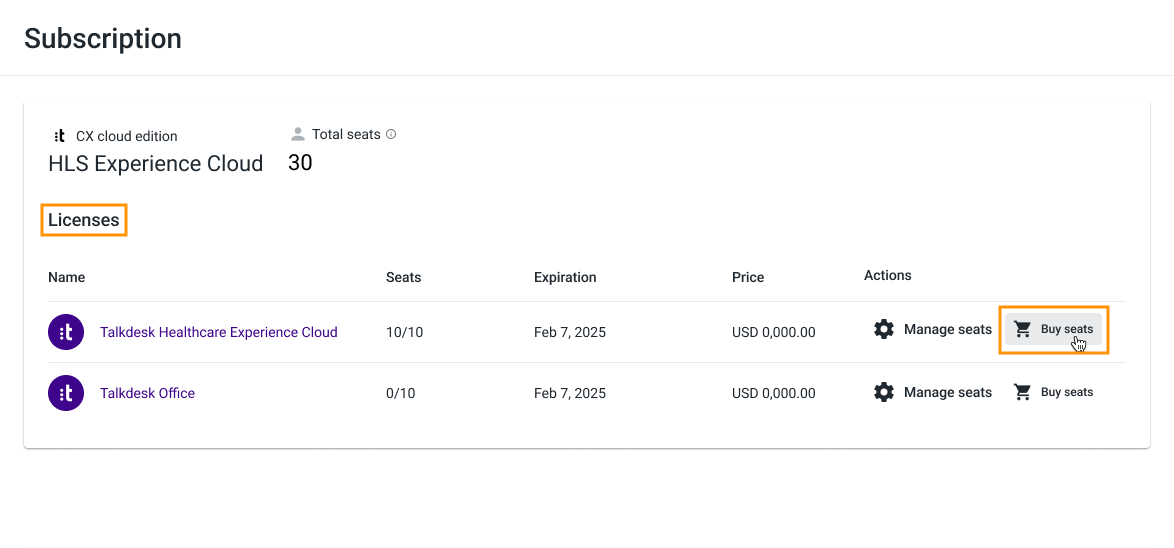This screenshot has width=1174, height=548.
Task: Click the Seats column header
Action: coord(404,277)
